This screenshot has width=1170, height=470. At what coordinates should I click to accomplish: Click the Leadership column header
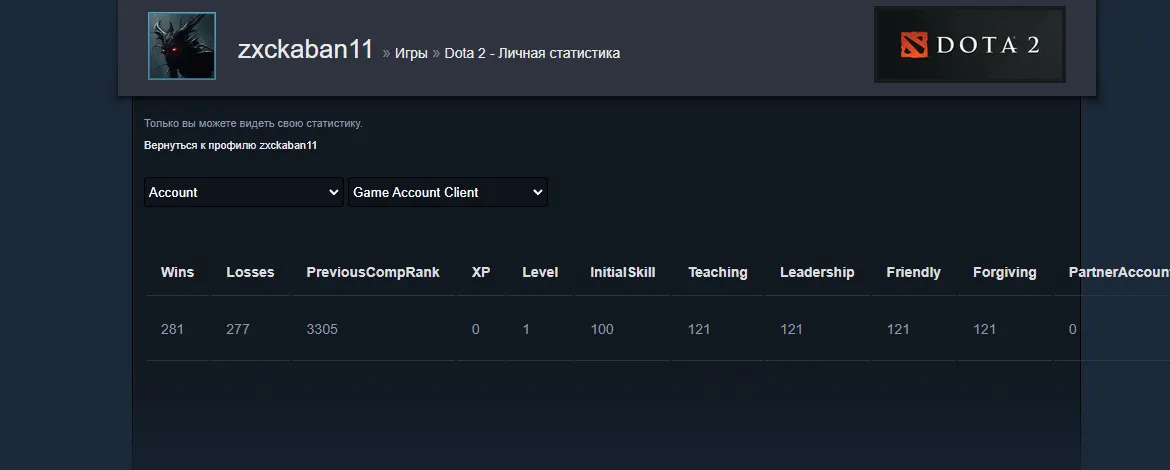[817, 272]
